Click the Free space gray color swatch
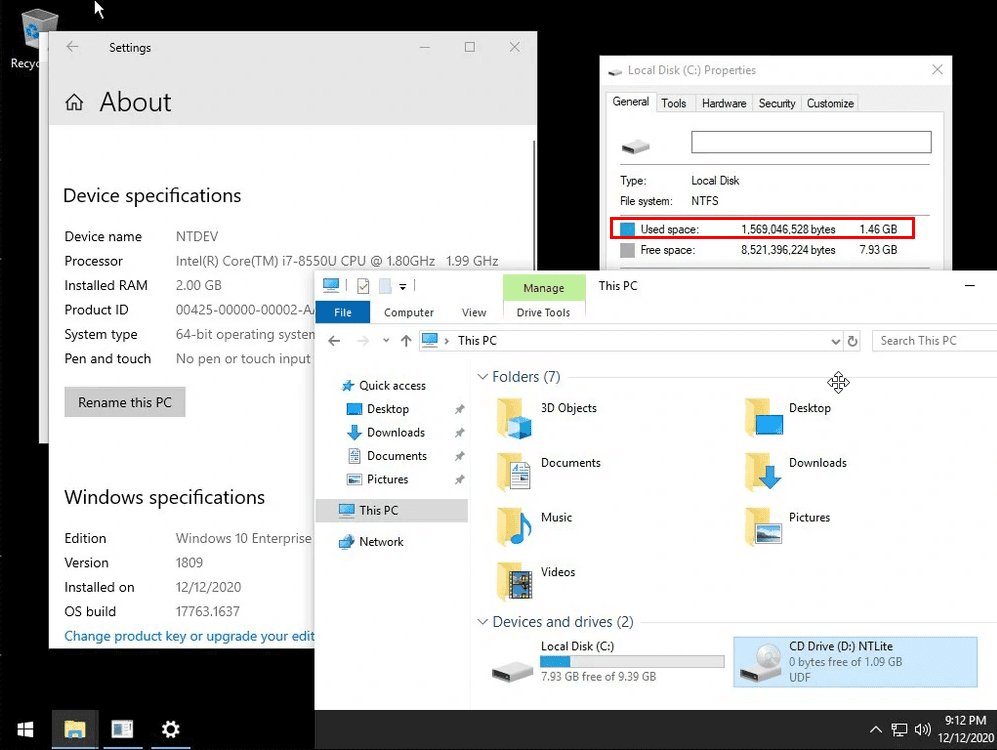997x750 pixels. pyautogui.click(x=627, y=250)
